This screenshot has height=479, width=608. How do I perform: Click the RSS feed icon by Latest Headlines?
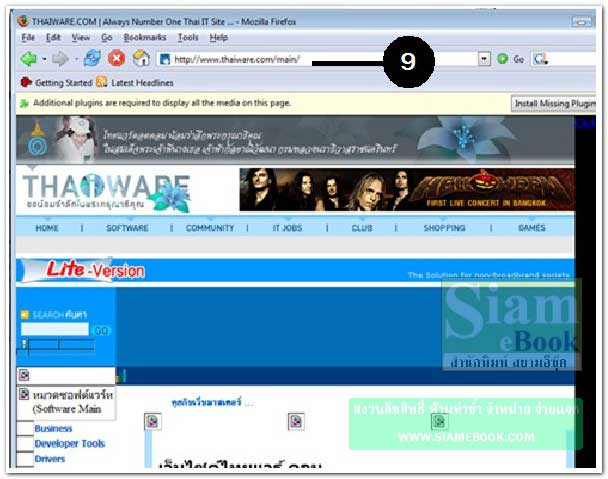tap(102, 82)
